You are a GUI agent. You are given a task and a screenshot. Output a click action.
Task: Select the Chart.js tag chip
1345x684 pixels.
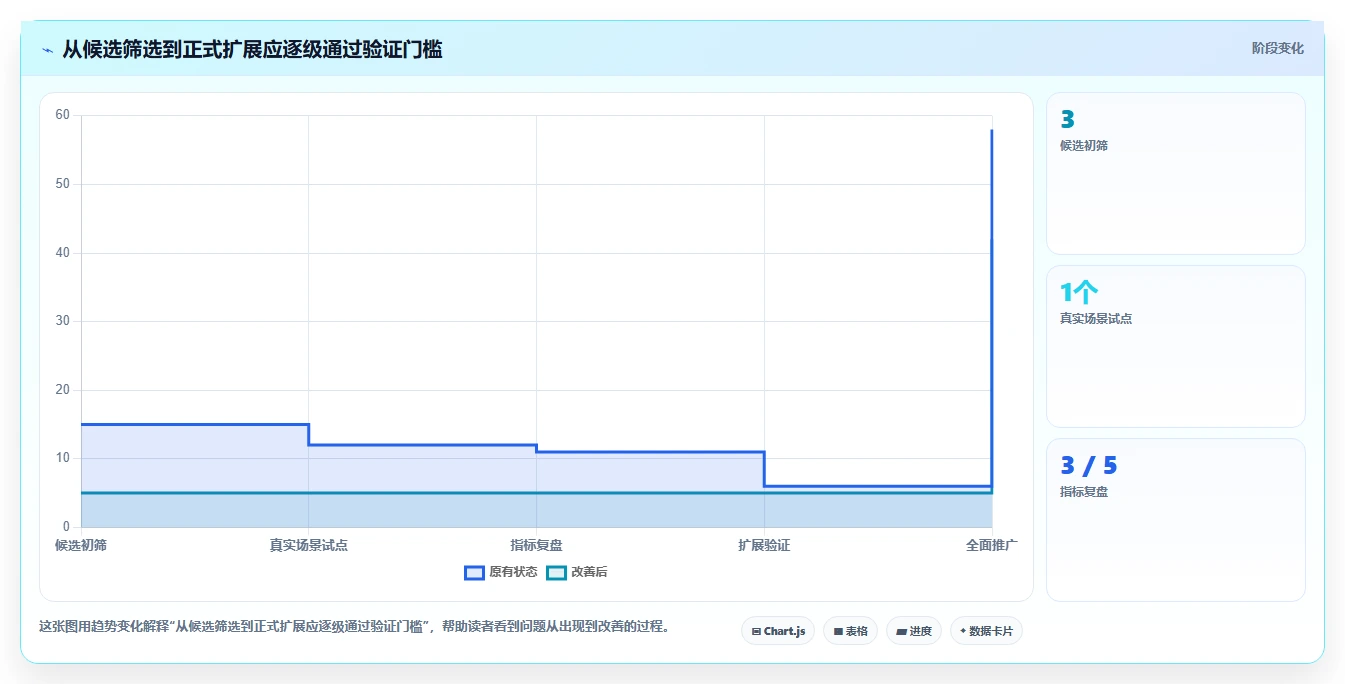click(x=778, y=631)
